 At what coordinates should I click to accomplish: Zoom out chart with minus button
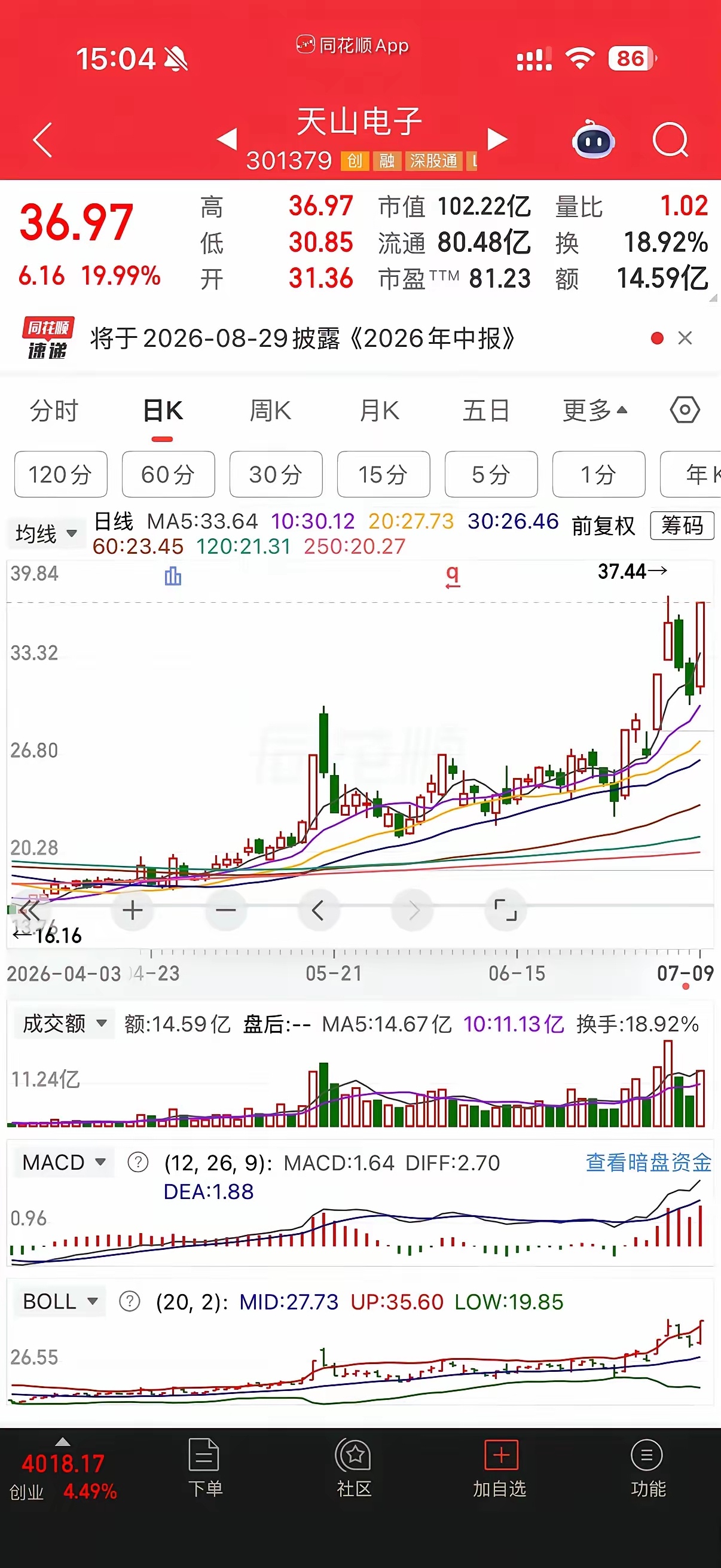226,911
